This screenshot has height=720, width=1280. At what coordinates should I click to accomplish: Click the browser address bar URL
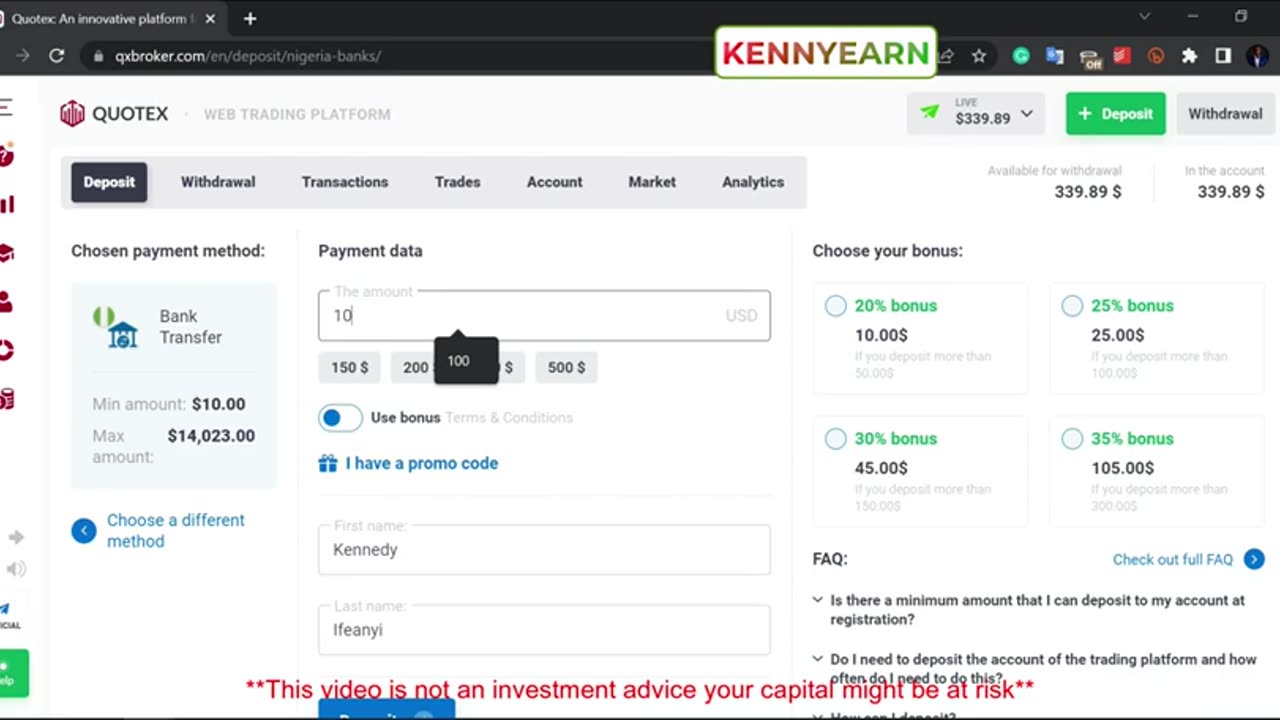[x=248, y=56]
